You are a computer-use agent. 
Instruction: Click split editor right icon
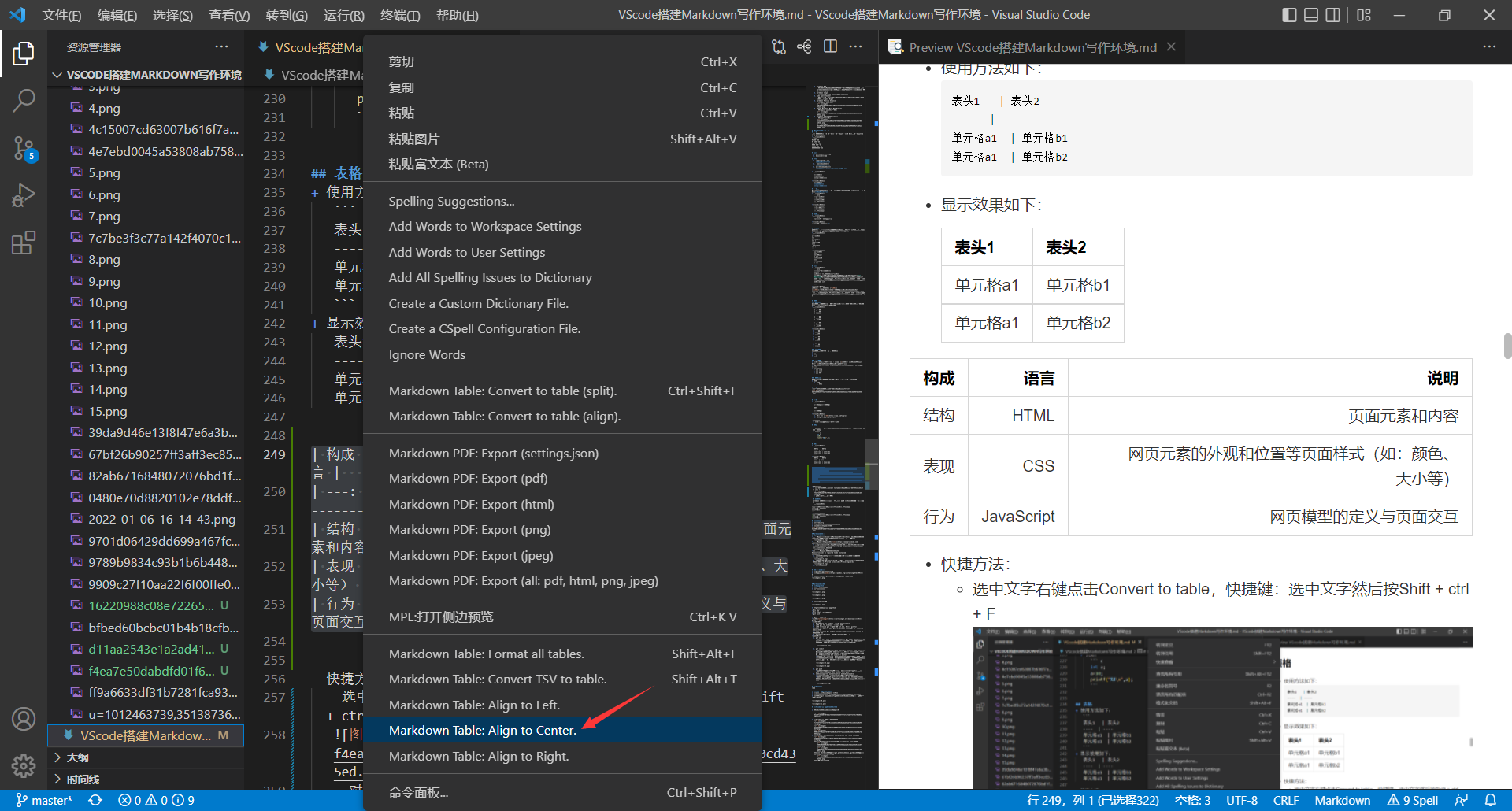coord(830,46)
